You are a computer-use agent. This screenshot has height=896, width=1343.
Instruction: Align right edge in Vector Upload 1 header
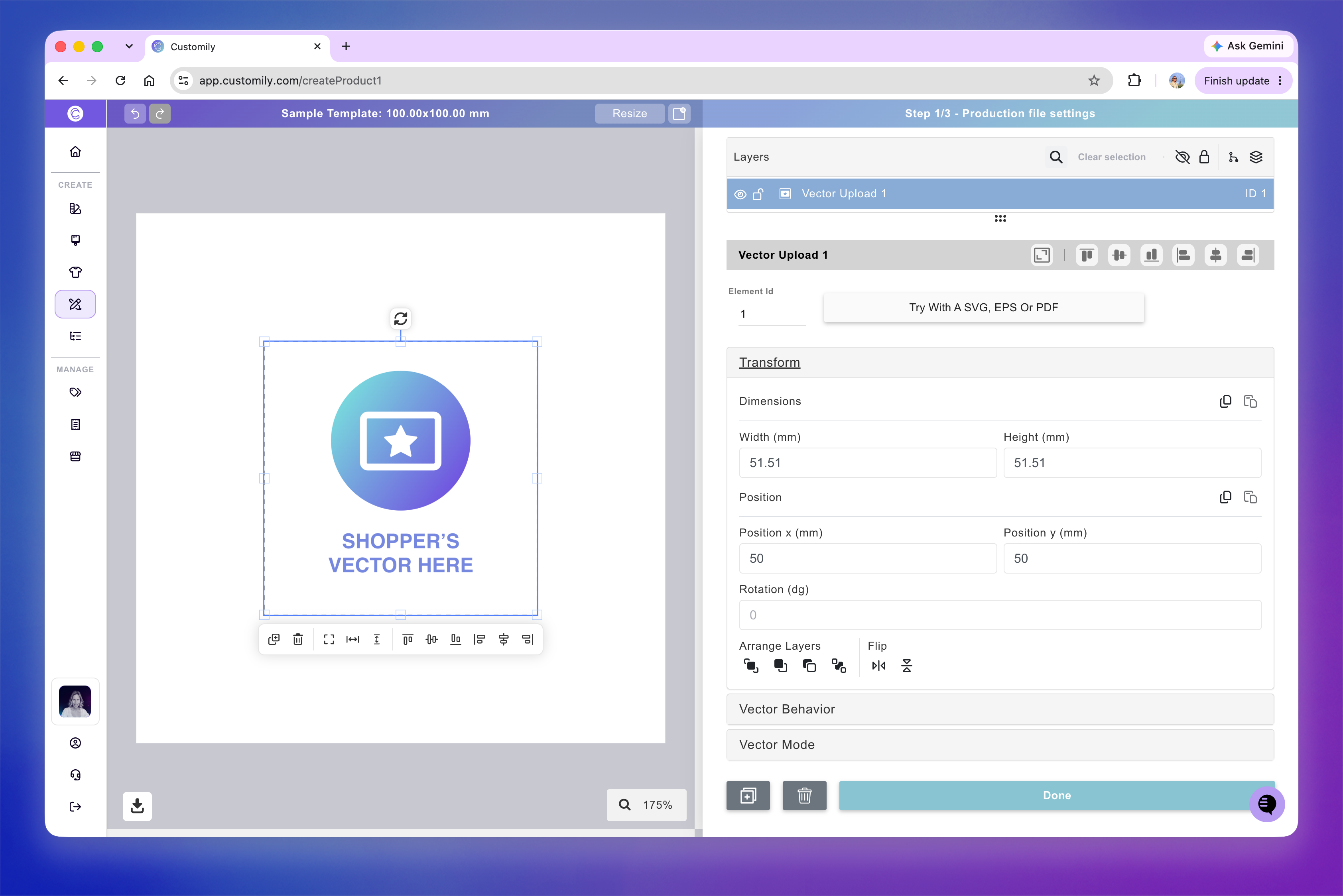click(x=1248, y=255)
